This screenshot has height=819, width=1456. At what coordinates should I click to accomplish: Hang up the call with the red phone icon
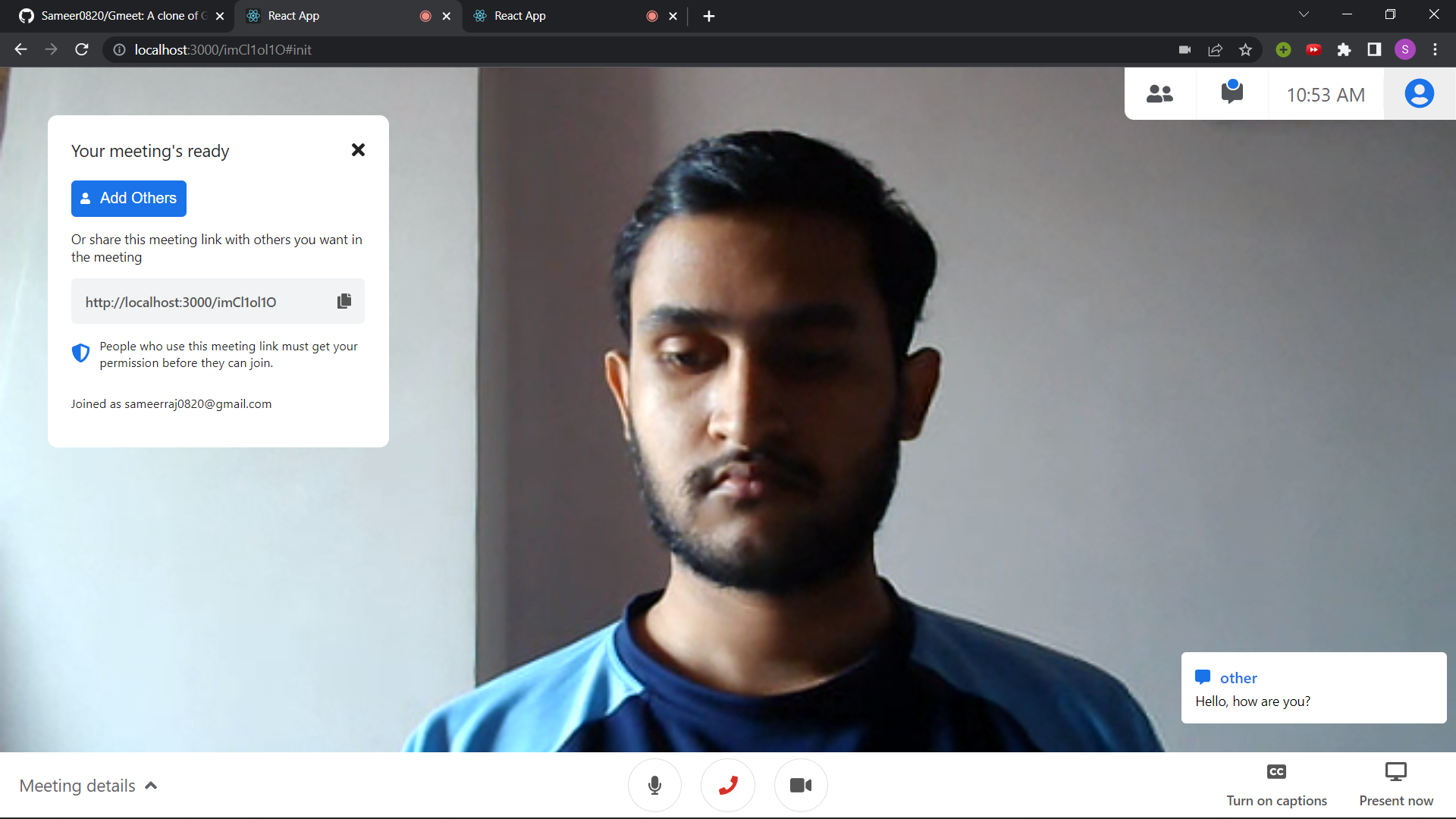[727, 785]
